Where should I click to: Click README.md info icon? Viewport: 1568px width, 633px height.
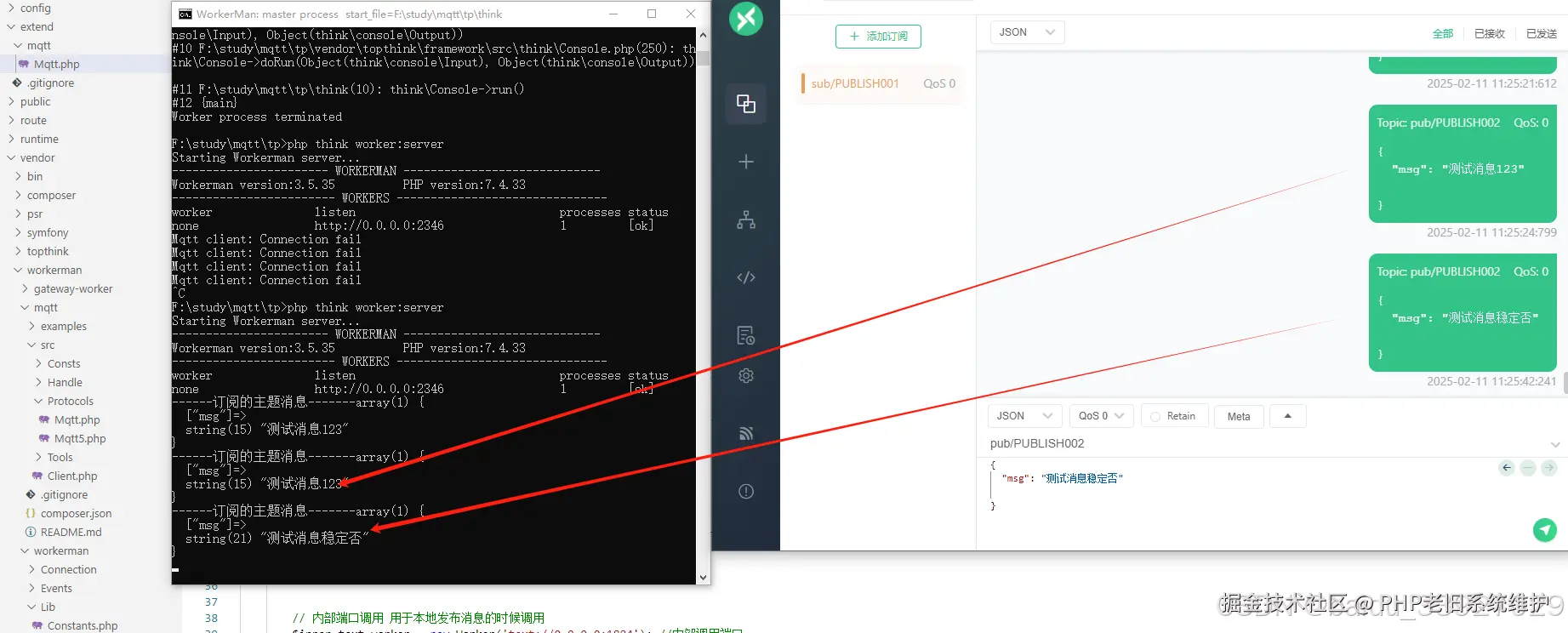31,532
